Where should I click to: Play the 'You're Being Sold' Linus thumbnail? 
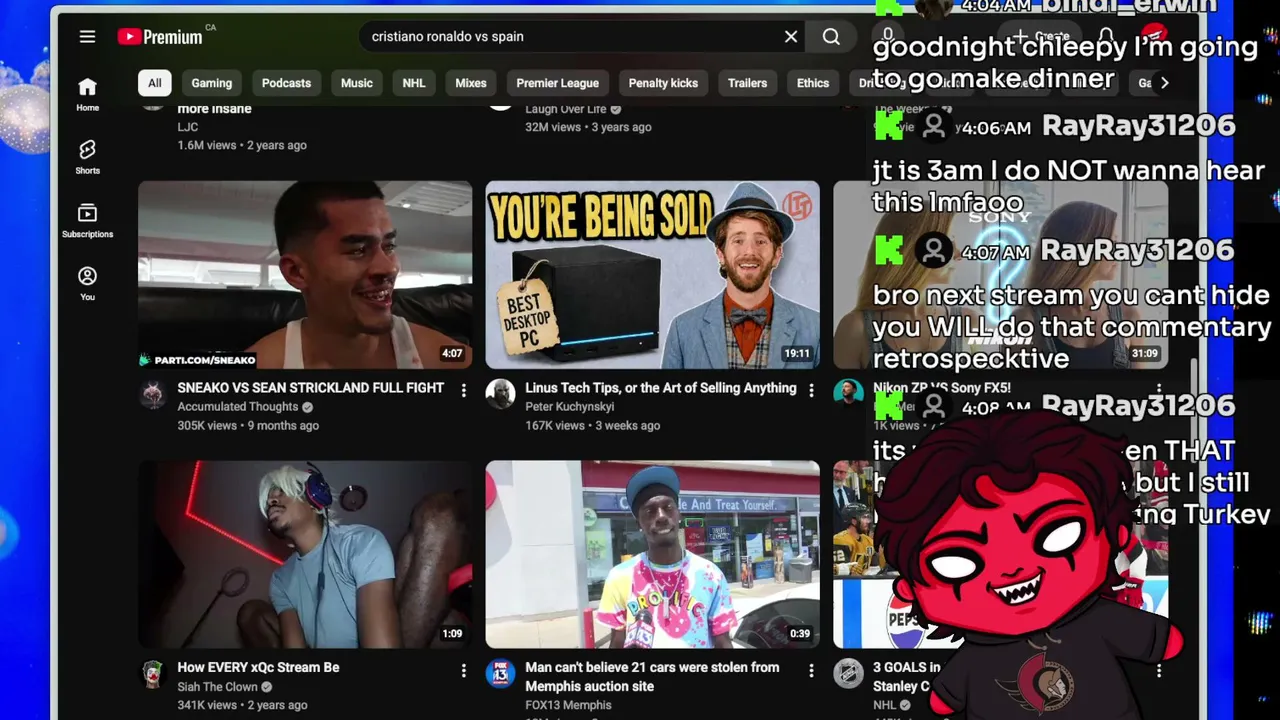click(652, 275)
